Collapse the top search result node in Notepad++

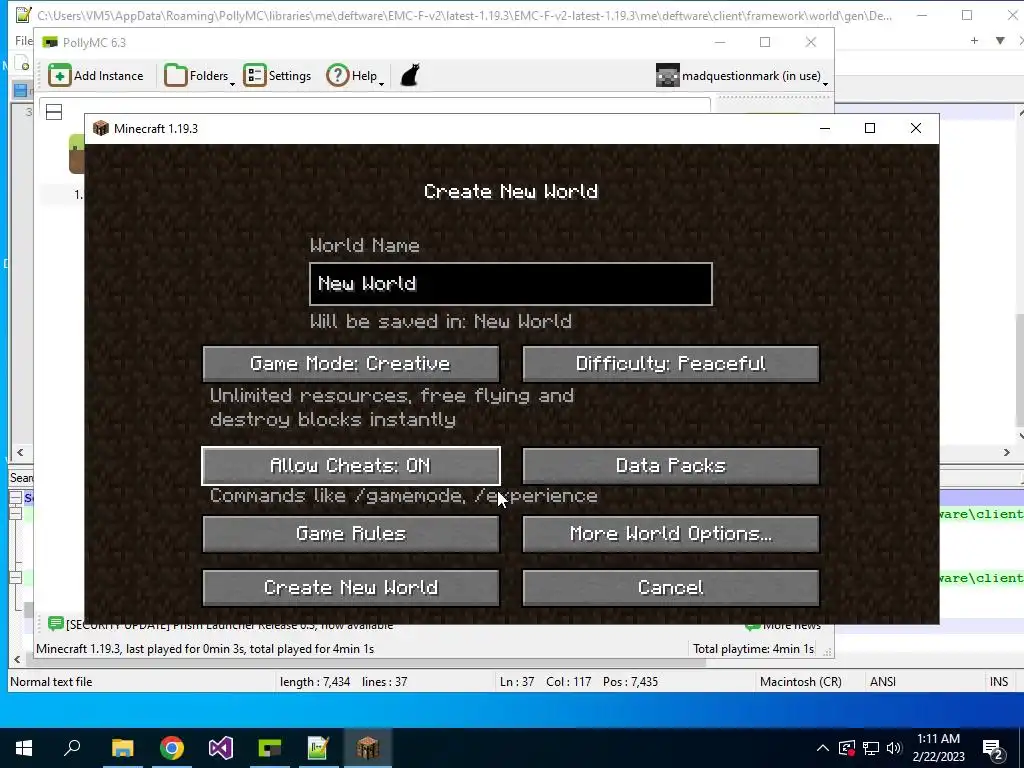point(16,498)
